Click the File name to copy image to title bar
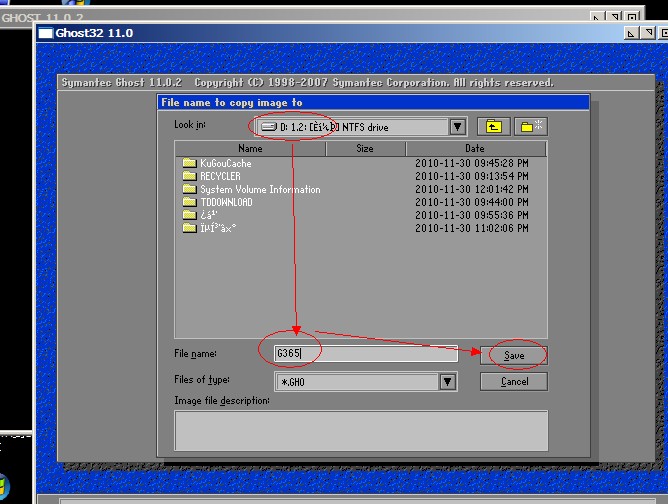The image size is (668, 504). click(373, 102)
